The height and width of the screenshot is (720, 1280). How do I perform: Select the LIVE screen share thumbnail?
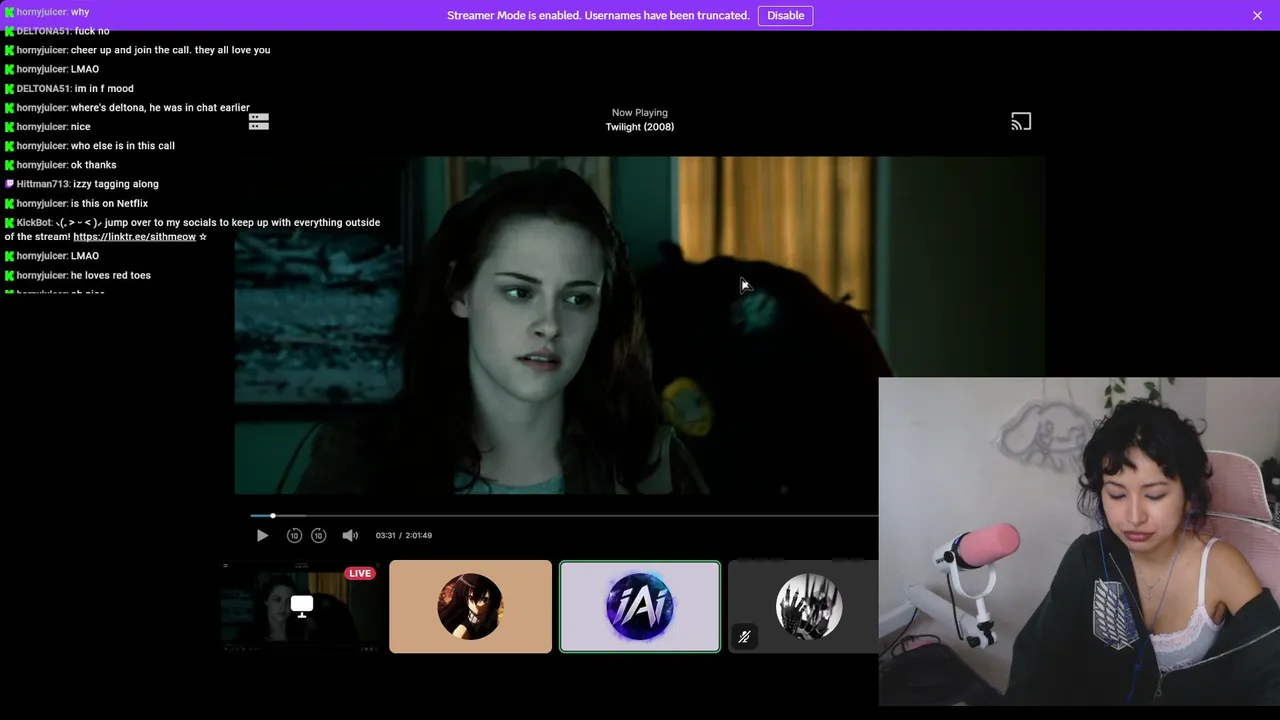coord(301,607)
